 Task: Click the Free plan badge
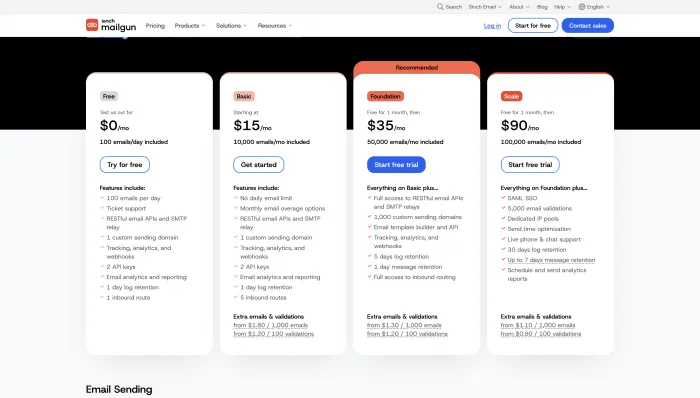pyautogui.click(x=108, y=96)
